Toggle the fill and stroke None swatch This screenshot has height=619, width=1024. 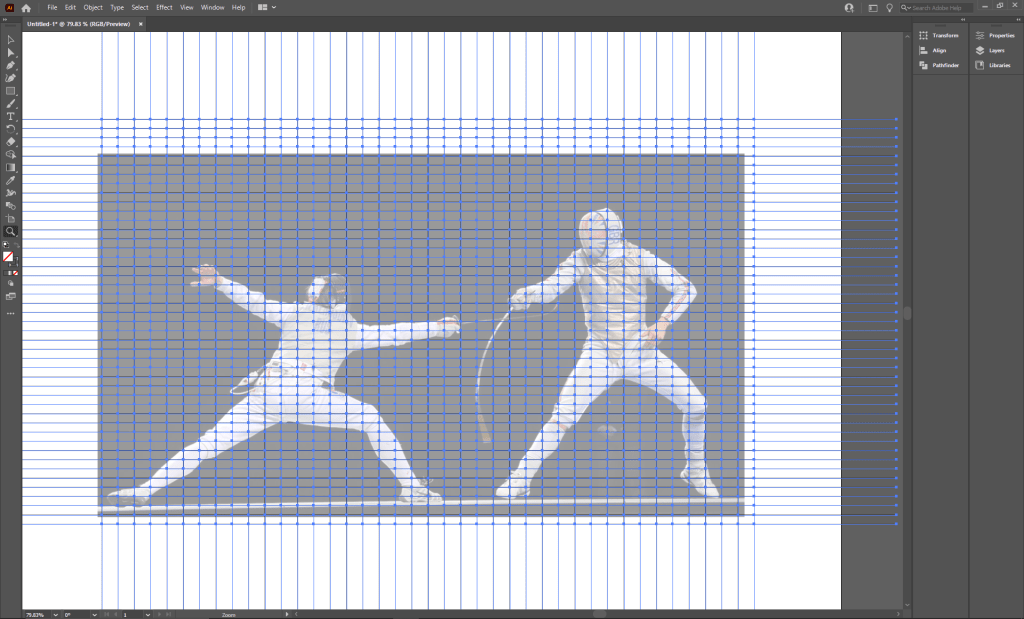pyautogui.click(x=8, y=257)
